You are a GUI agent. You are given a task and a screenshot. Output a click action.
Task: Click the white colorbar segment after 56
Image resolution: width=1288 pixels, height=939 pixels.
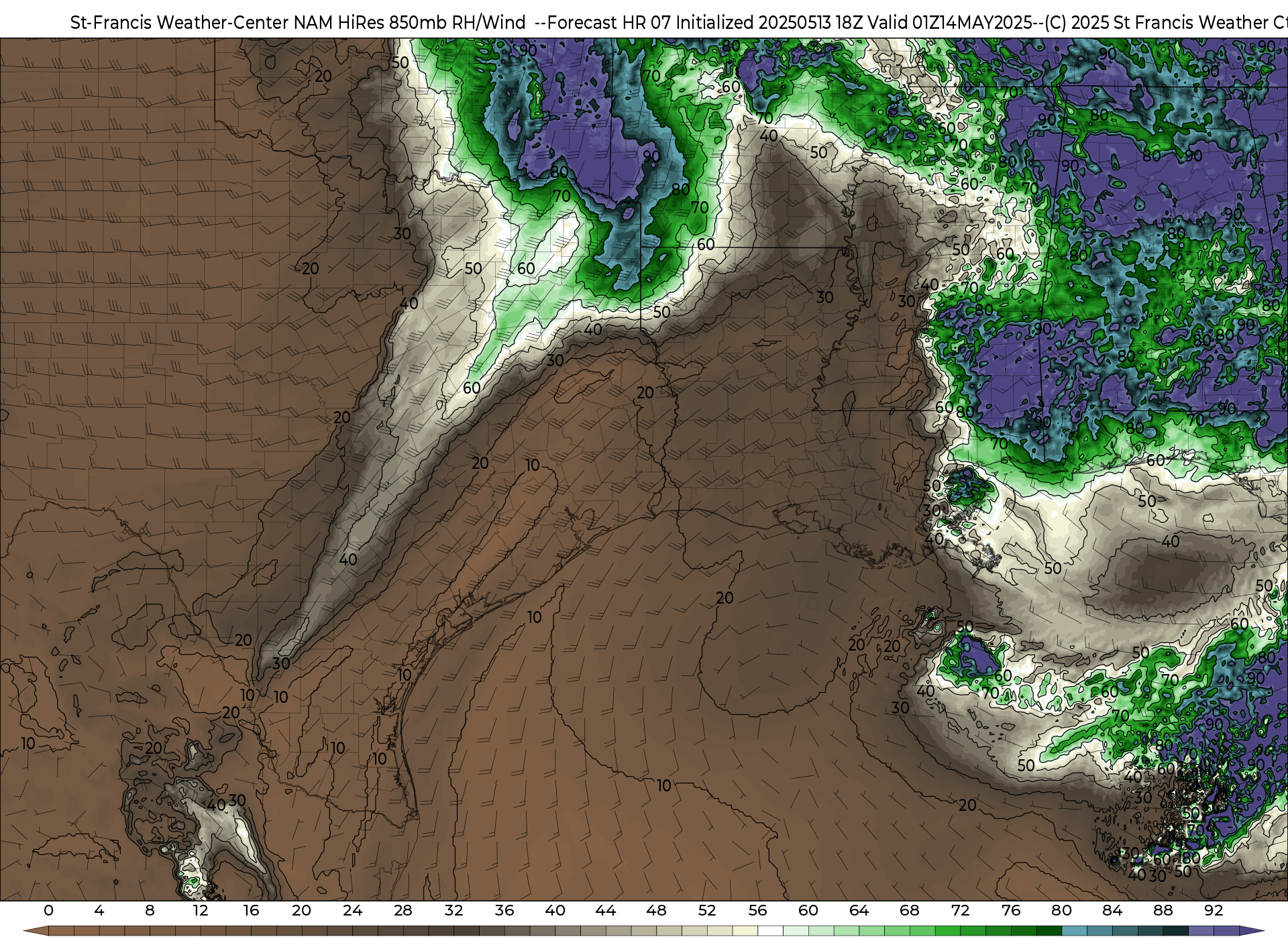pos(770,931)
